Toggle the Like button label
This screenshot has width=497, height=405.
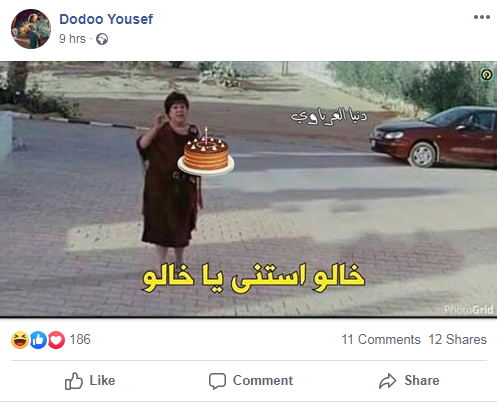(102, 380)
